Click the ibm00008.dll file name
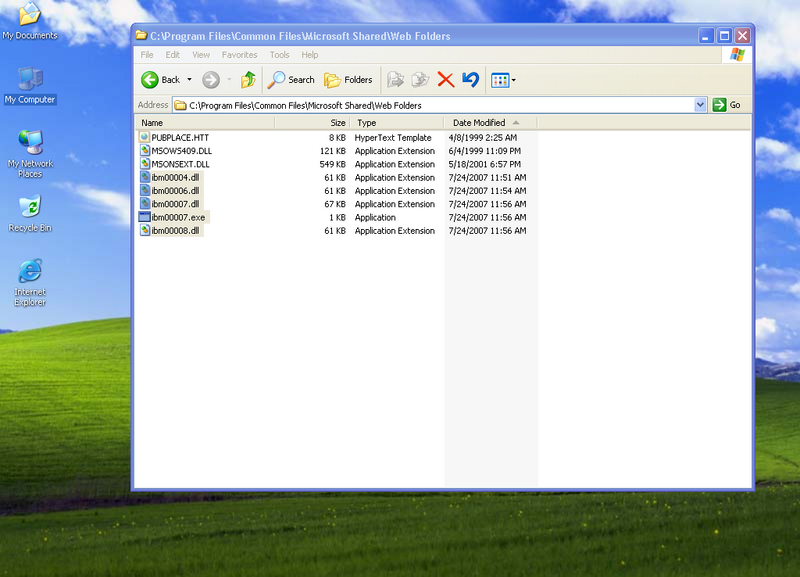 pyautogui.click(x=176, y=231)
